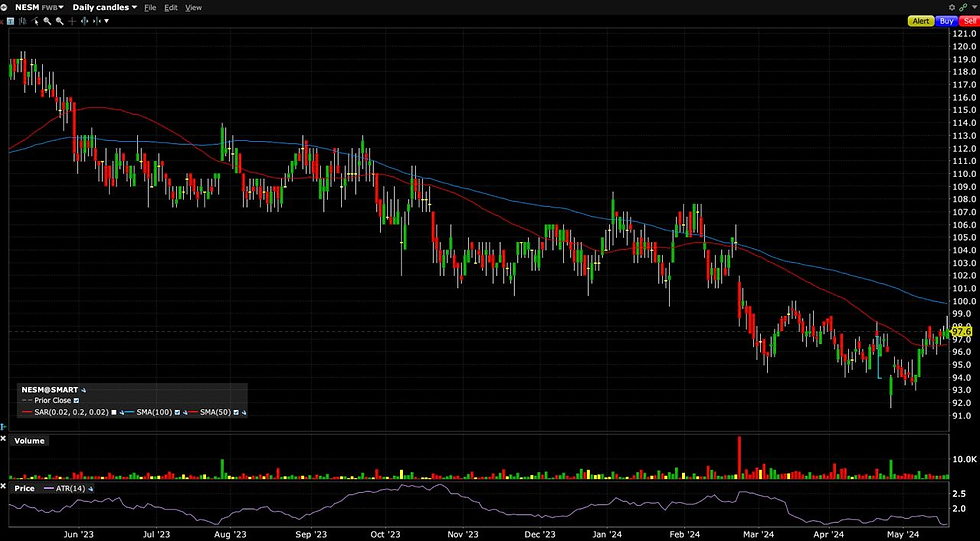Click the SMA(50) red line color sample
Image resolution: width=980 pixels, height=541 pixels.
click(192, 412)
